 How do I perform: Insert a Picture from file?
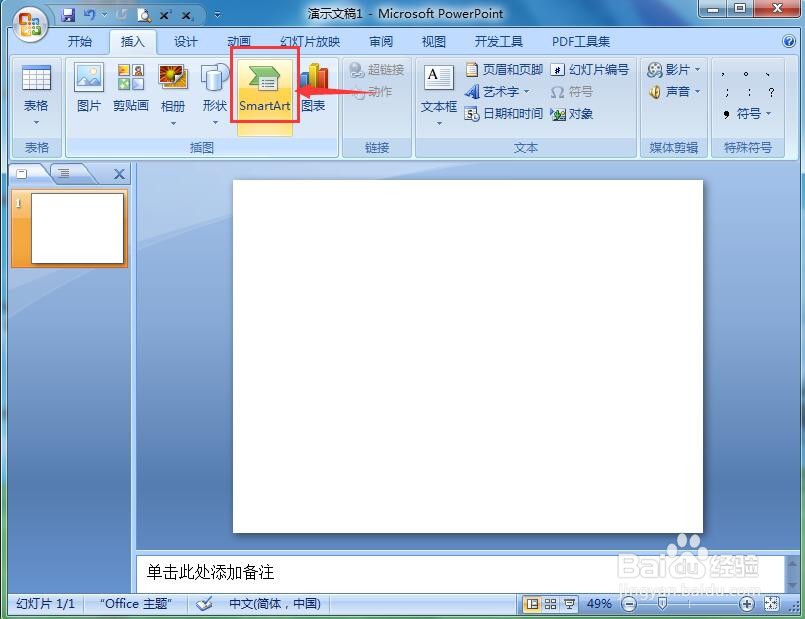(88, 88)
